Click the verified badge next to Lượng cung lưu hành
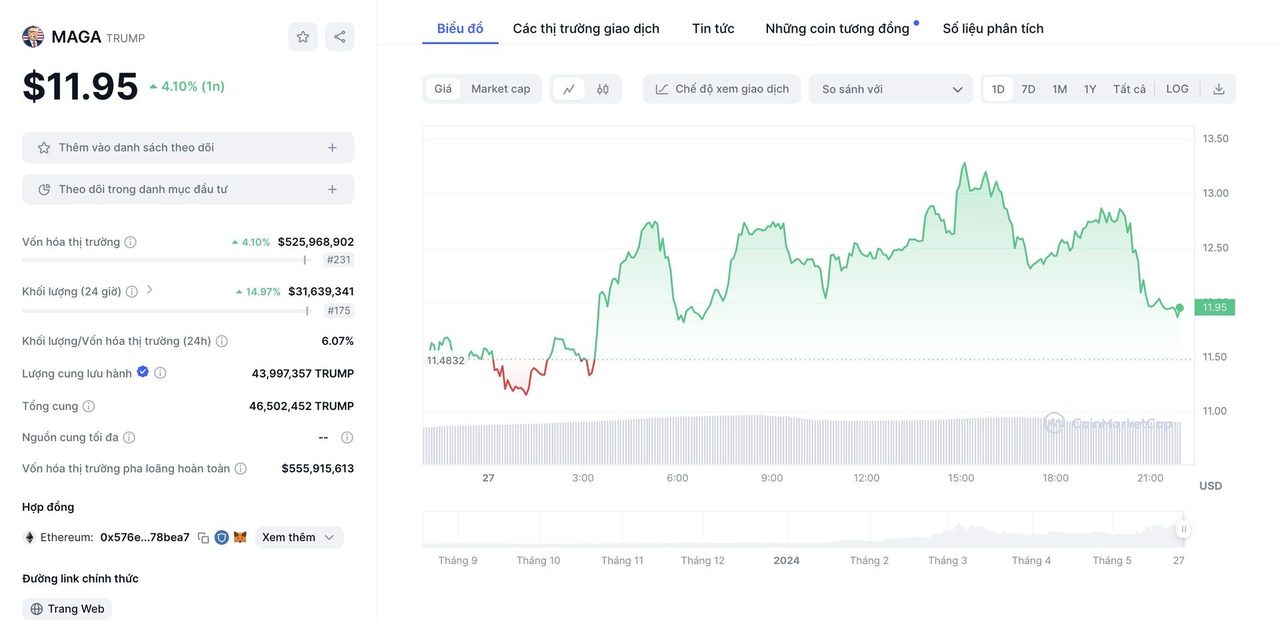The image size is (1280, 620). click(x=143, y=372)
